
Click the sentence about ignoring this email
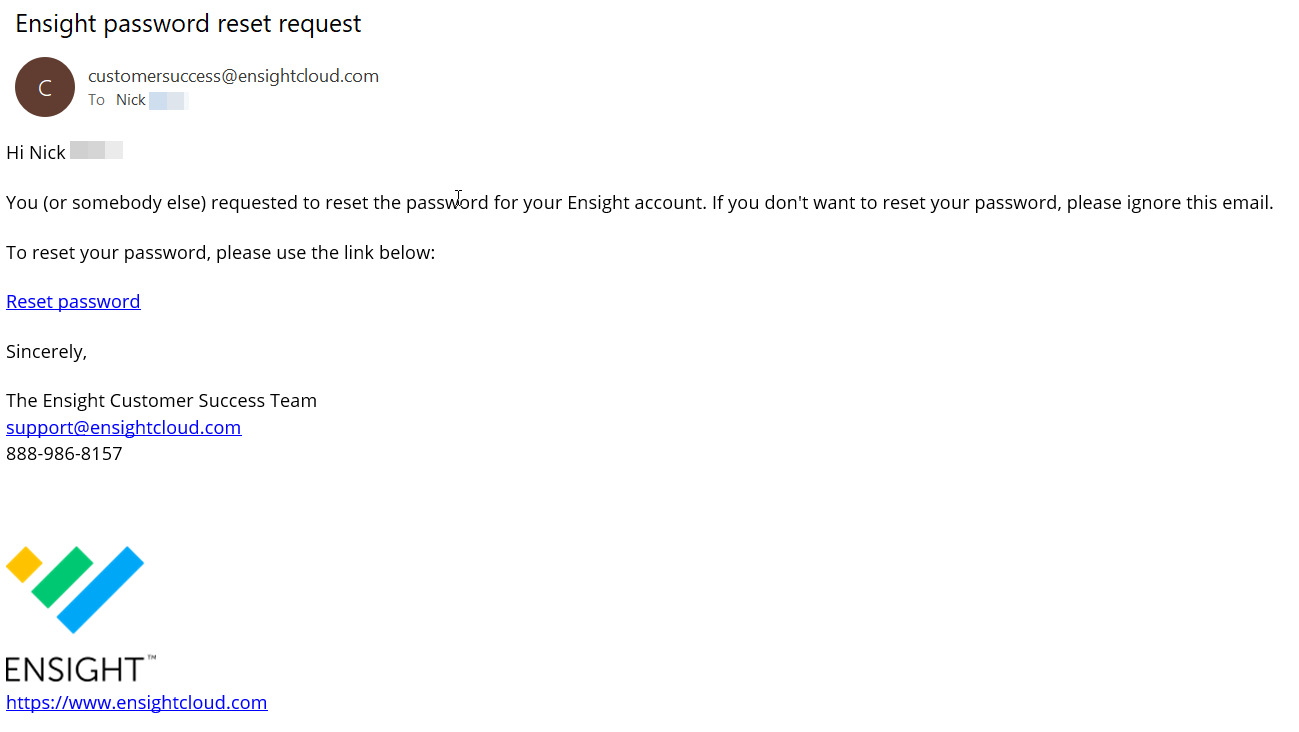click(x=992, y=202)
